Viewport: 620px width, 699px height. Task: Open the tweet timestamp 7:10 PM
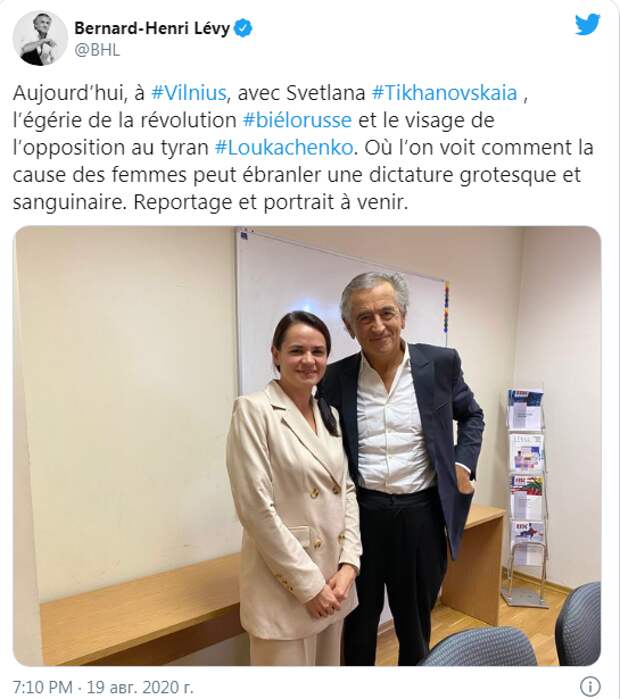42,687
